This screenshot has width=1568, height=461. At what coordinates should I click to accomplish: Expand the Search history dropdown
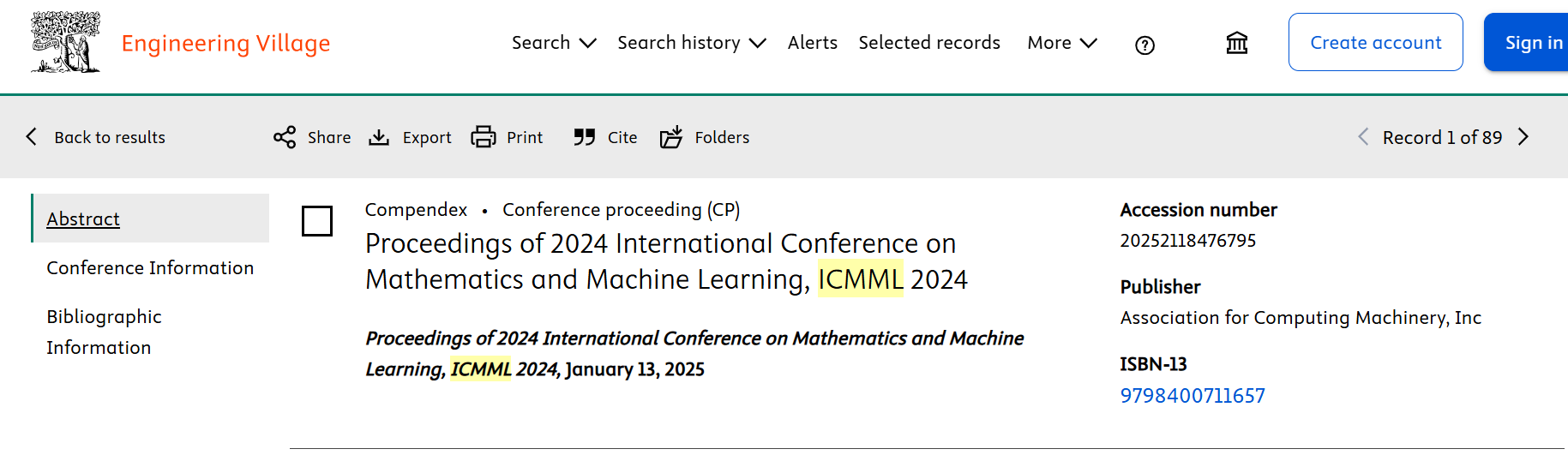(x=692, y=43)
